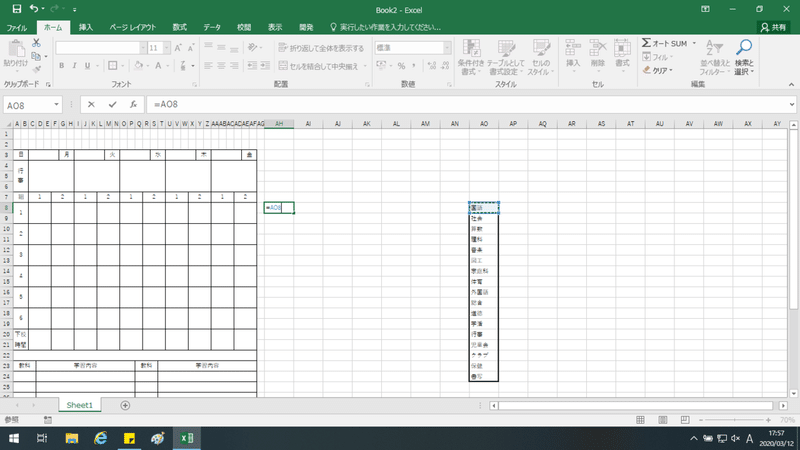Select the Sheet1 tab
Image resolution: width=800 pixels, height=450 pixels.
(80, 405)
